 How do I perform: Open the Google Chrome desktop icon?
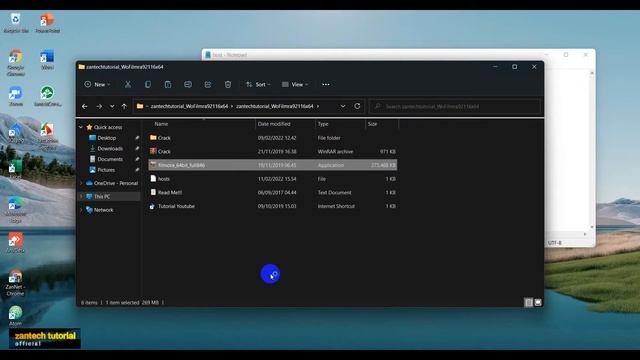16,63
